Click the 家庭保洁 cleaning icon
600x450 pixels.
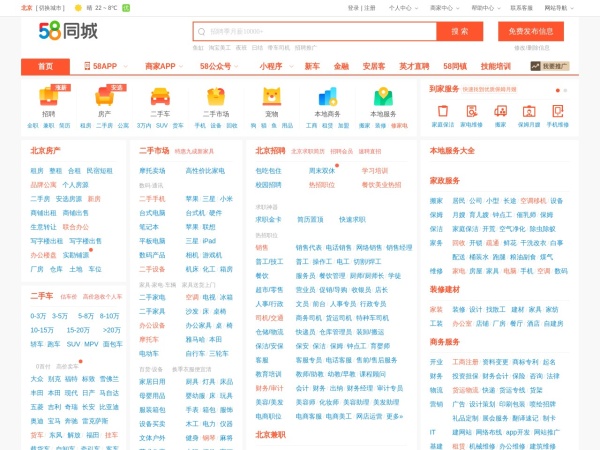click(442, 111)
